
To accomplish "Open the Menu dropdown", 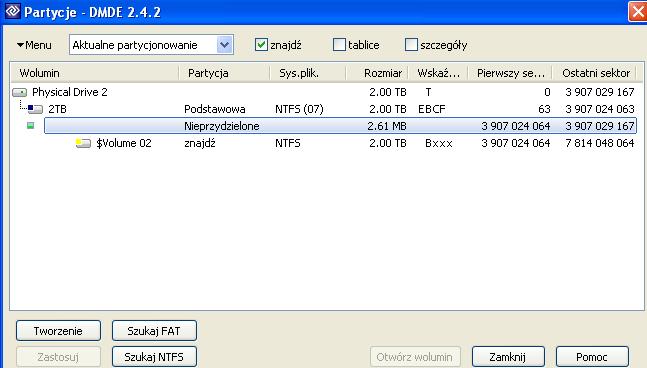I will pyautogui.click(x=34, y=45).
